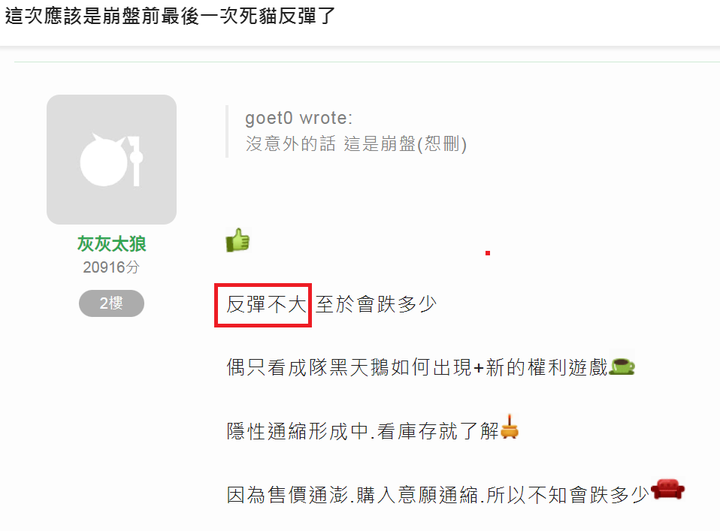Image resolution: width=720 pixels, height=531 pixels.
Task: Select the 2樓 floor badge
Action: [112, 303]
